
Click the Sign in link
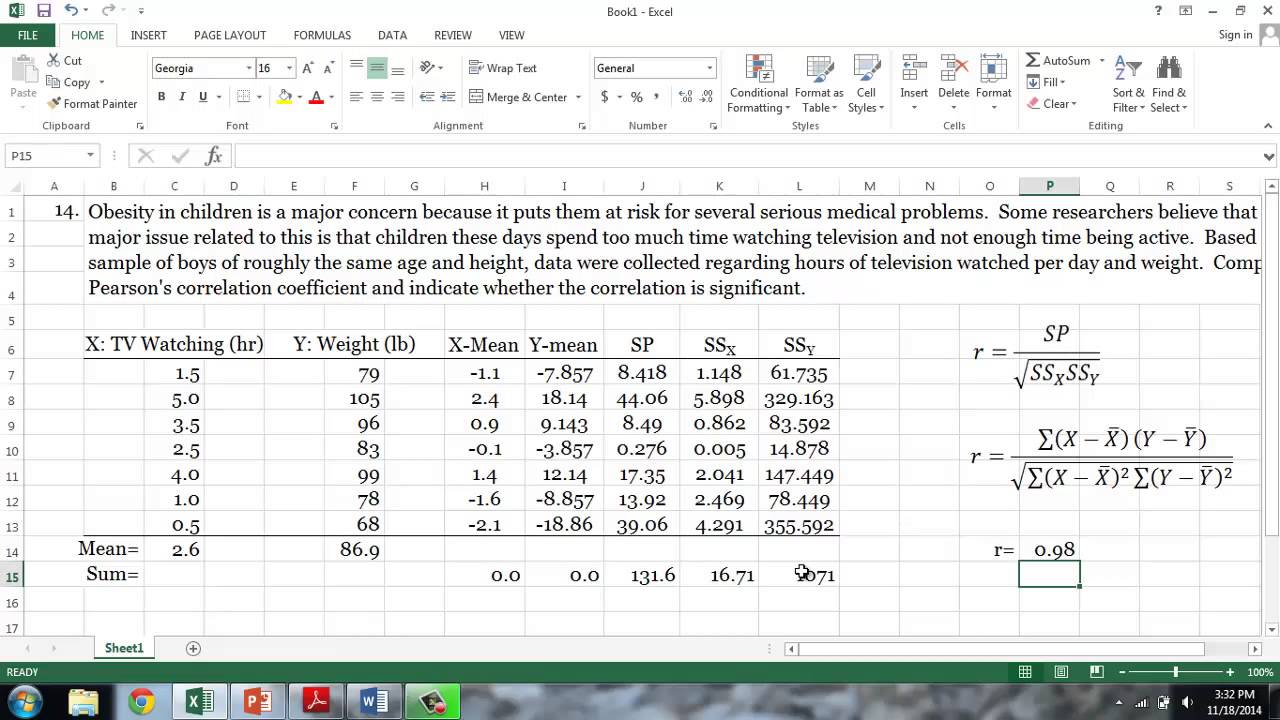pyautogui.click(x=1235, y=35)
